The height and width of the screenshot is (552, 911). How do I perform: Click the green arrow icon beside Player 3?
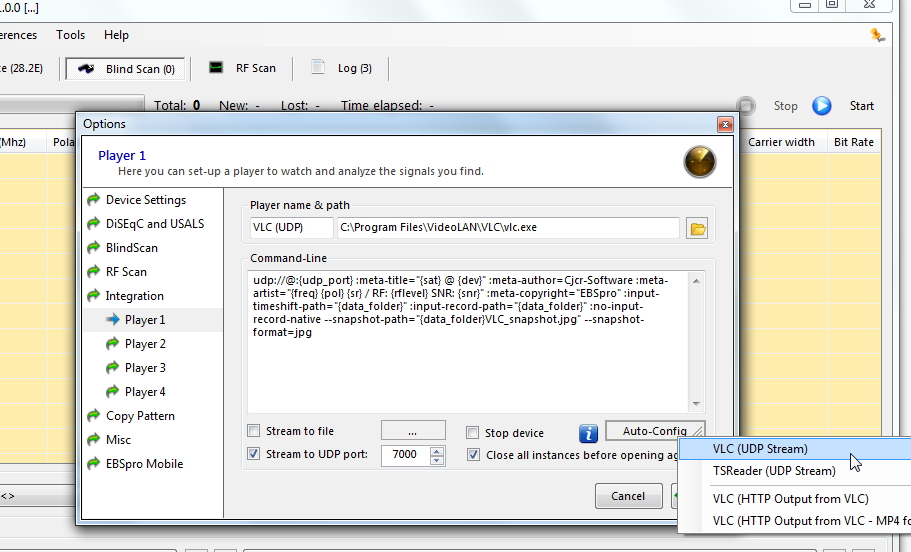coord(112,368)
